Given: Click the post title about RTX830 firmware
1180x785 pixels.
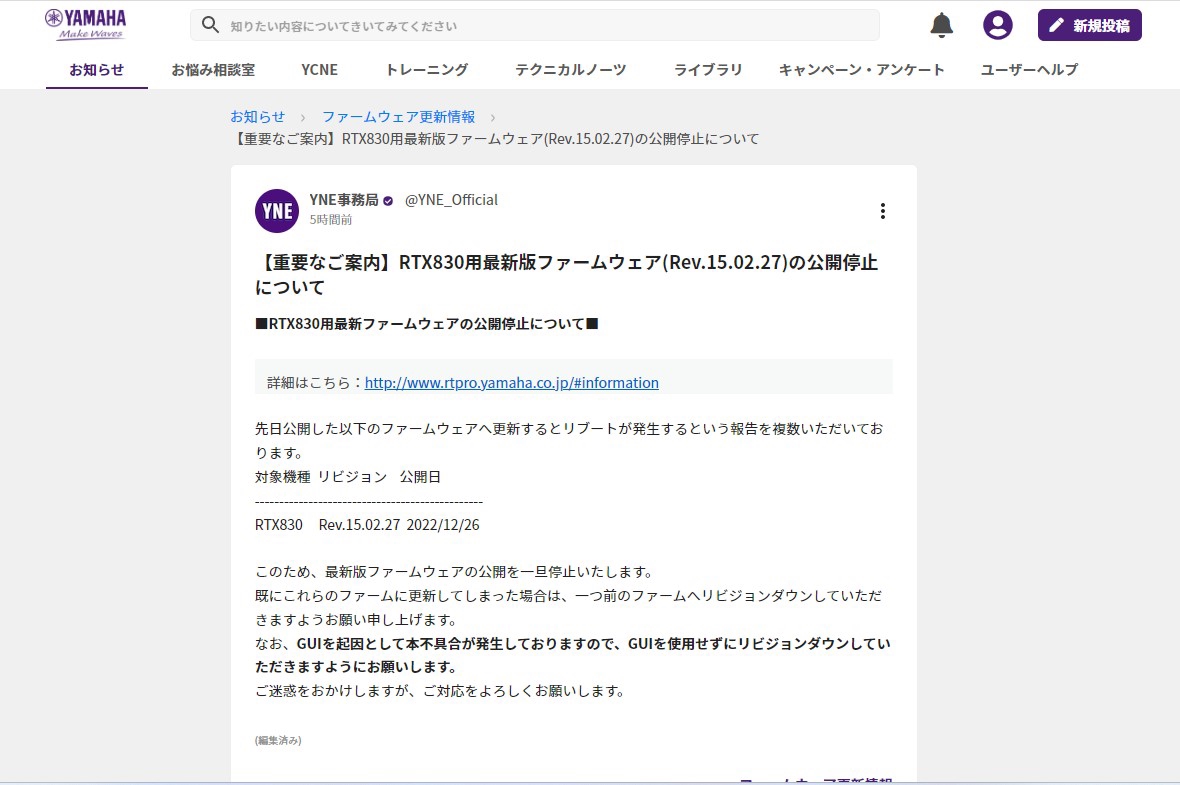Looking at the screenshot, I should pos(567,274).
